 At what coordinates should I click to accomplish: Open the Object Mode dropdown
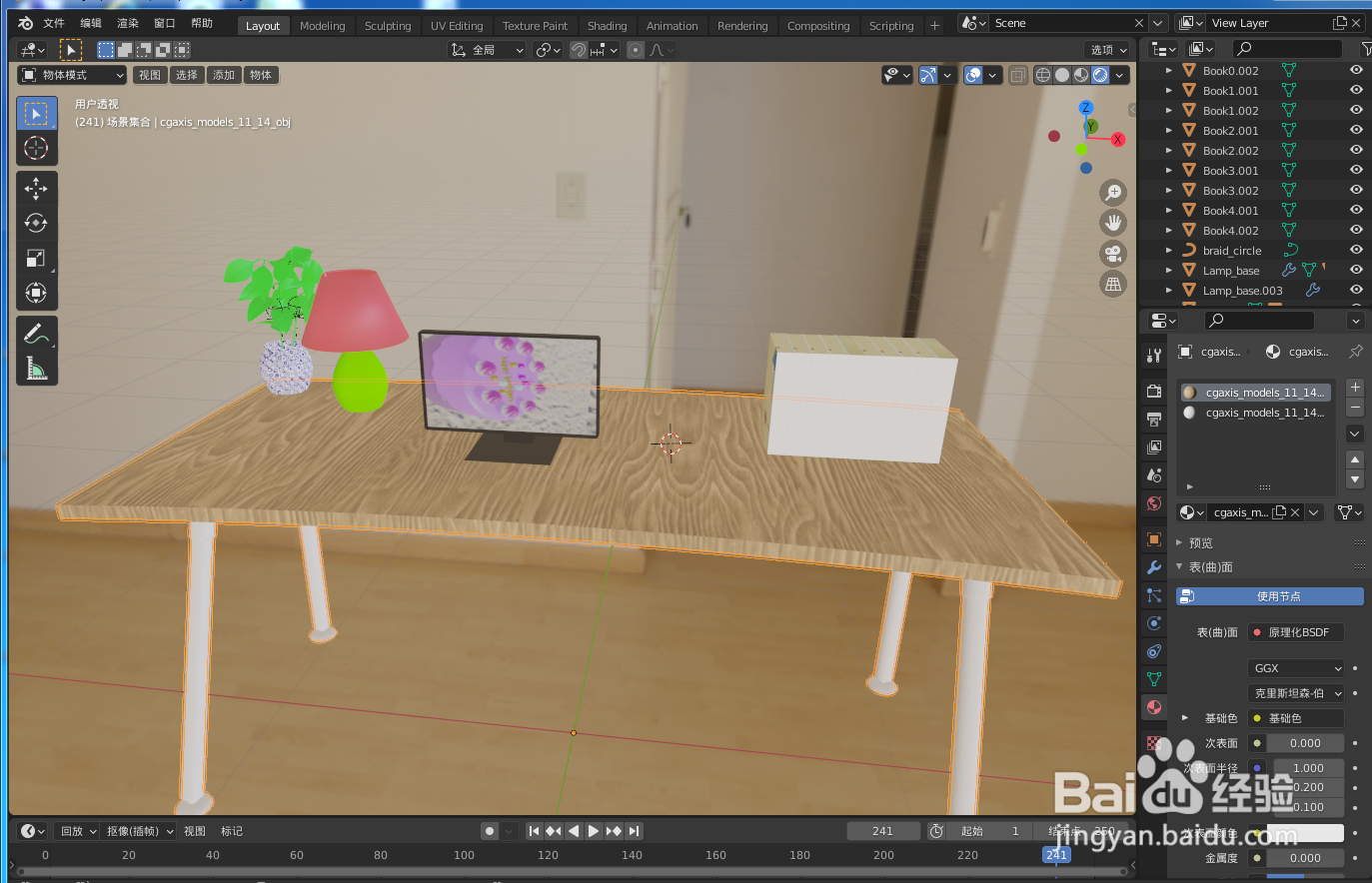(70, 74)
